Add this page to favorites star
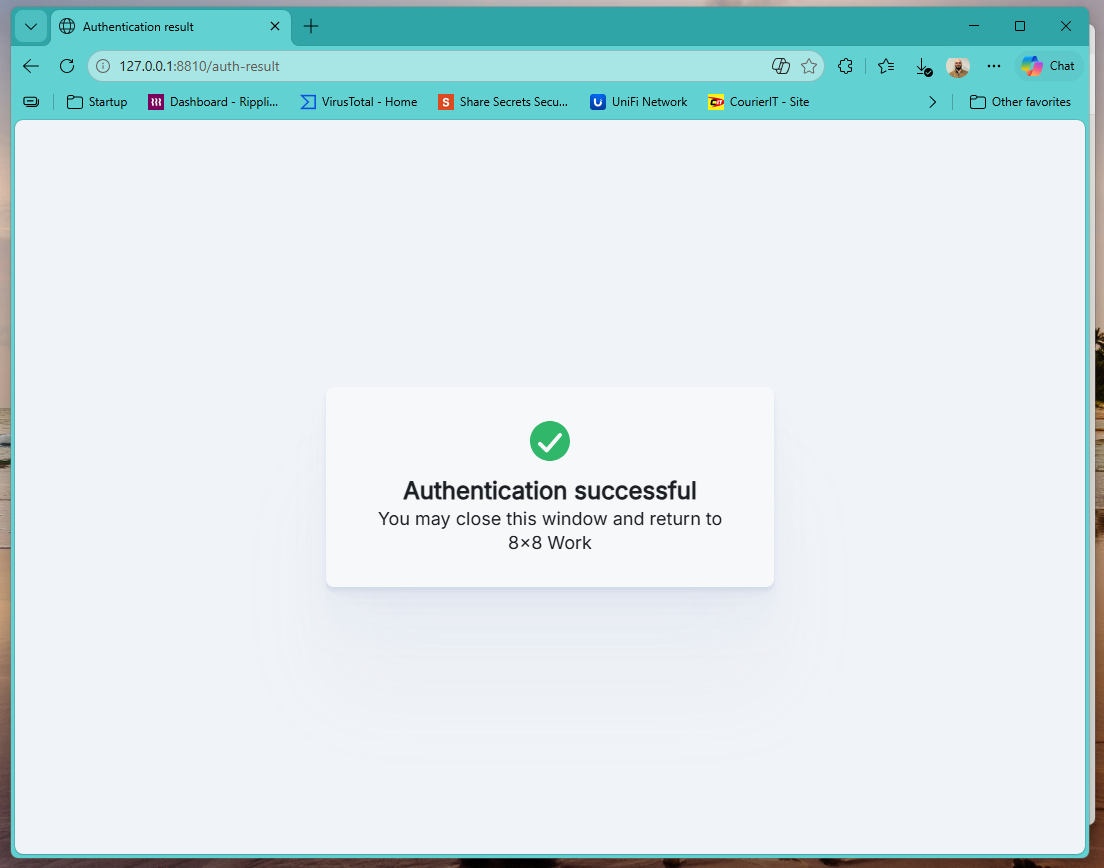 point(809,66)
